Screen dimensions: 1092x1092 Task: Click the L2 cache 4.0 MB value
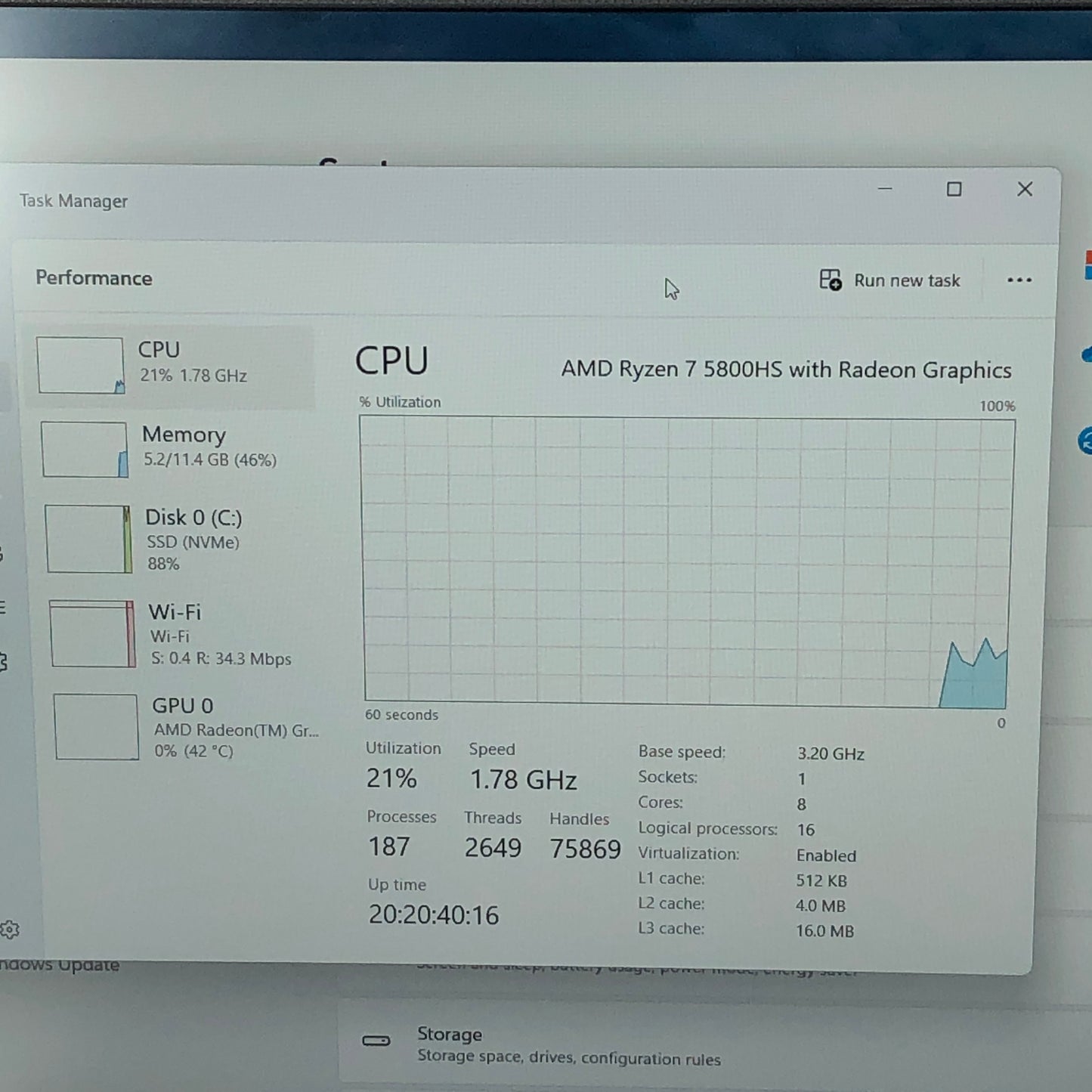coord(821,906)
